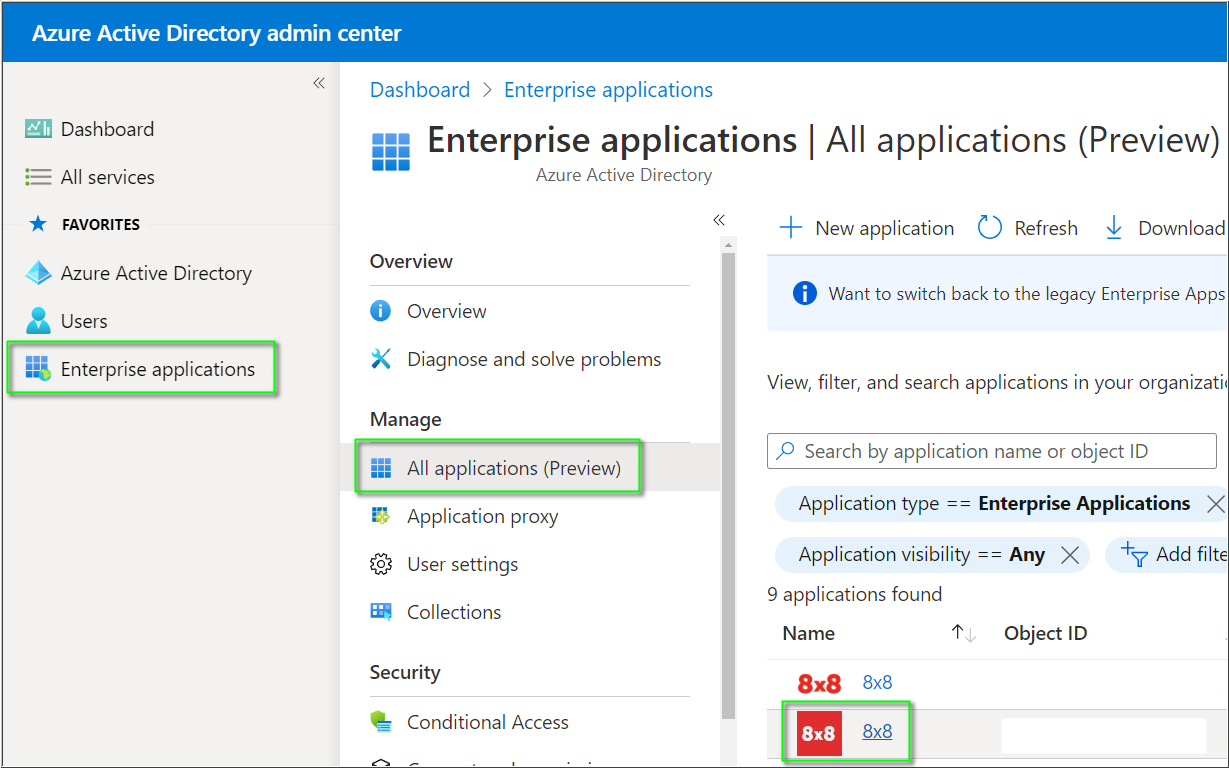Click New application button
Image resolution: width=1229 pixels, height=768 pixels.
(866, 228)
